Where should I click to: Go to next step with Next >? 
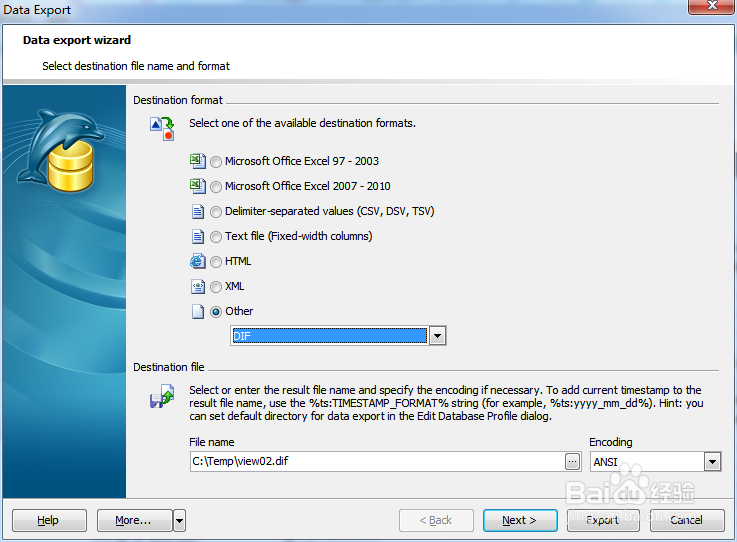(x=520, y=520)
